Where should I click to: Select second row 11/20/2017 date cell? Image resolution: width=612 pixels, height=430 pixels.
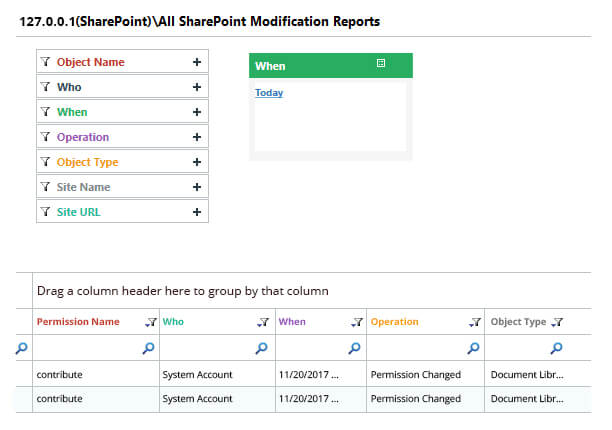[x=321, y=399]
